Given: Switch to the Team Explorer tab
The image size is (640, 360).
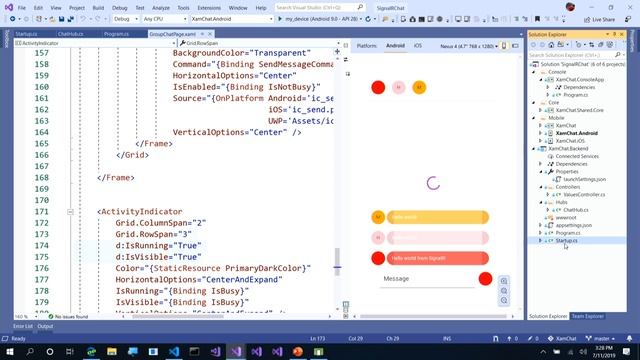Looking at the screenshot, I should [x=587, y=316].
